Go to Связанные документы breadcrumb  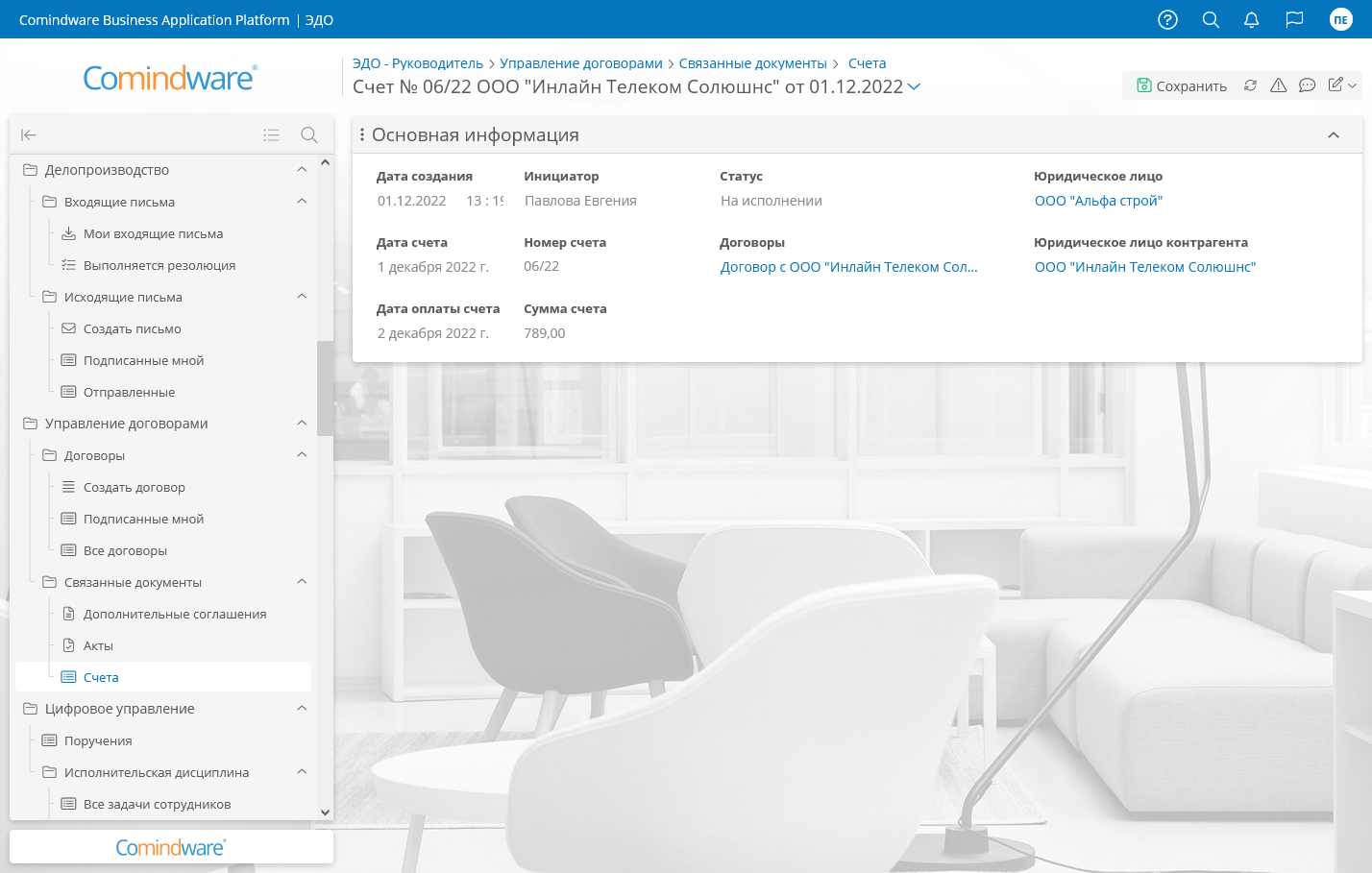753,63
